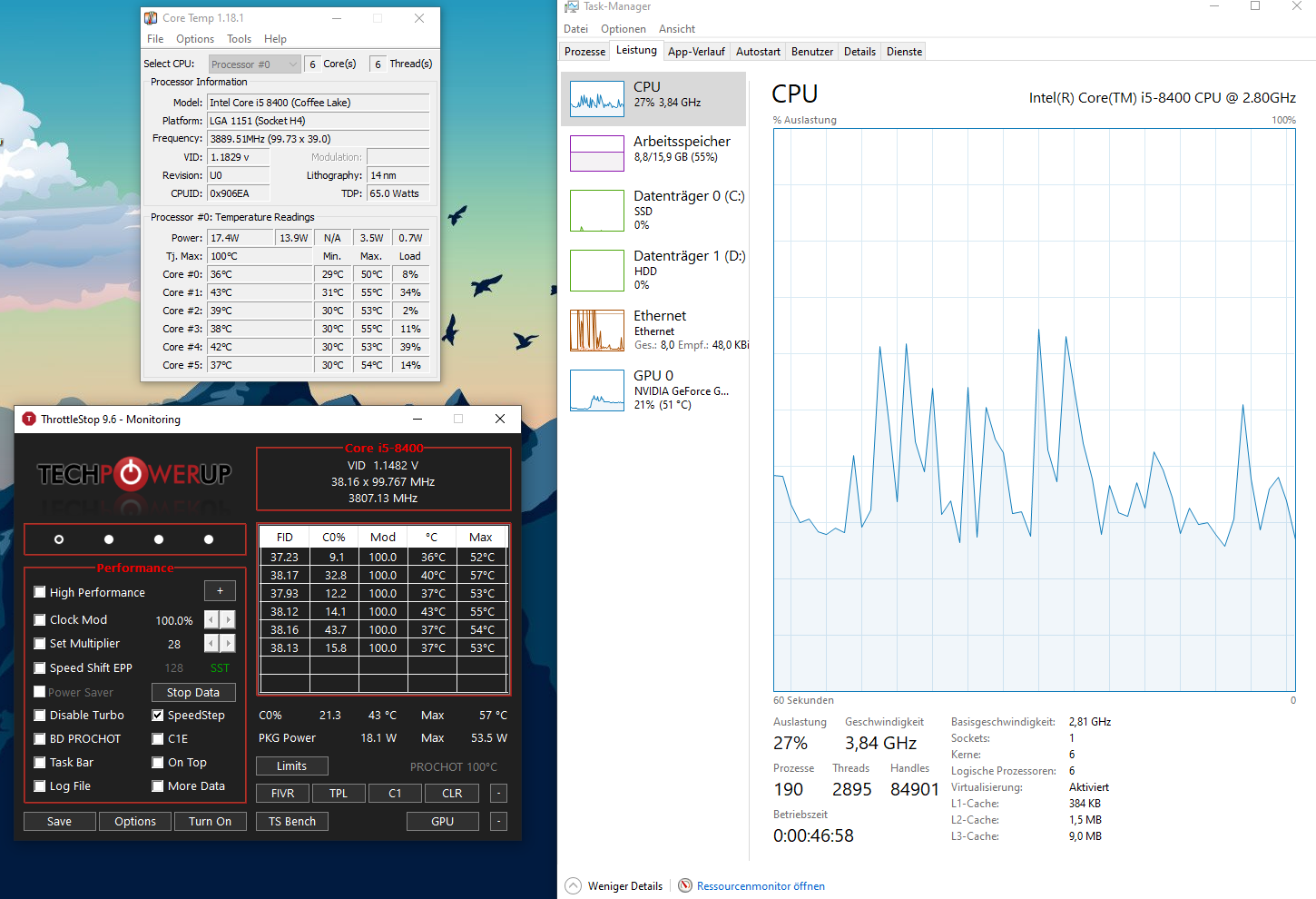Switch to Benutzer tab
Screen dimensions: 1316x899
(812, 52)
